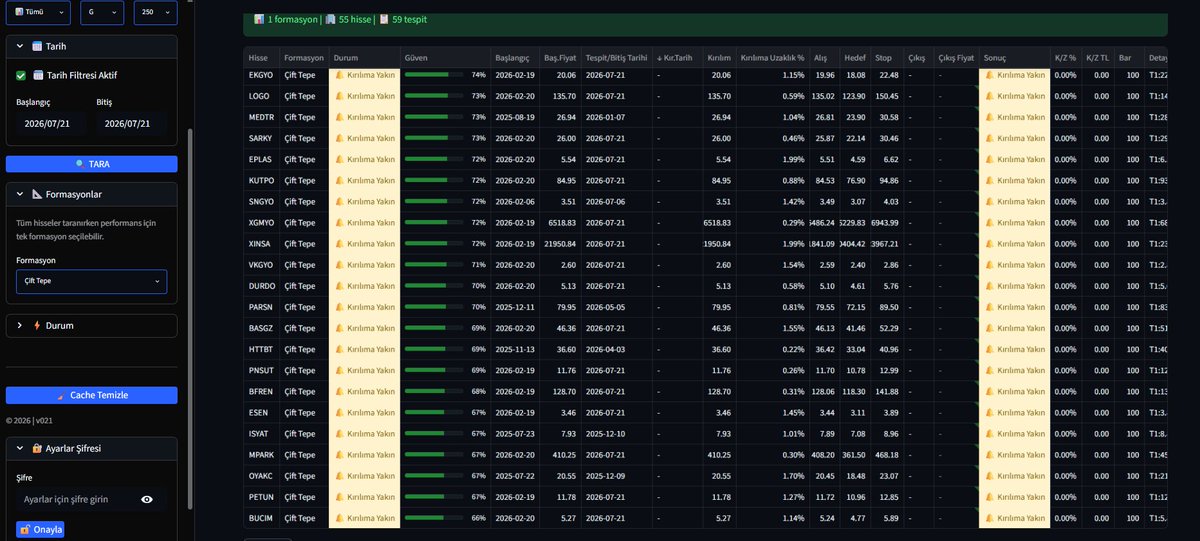Click the PNSUT ticker cell

click(x=261, y=371)
